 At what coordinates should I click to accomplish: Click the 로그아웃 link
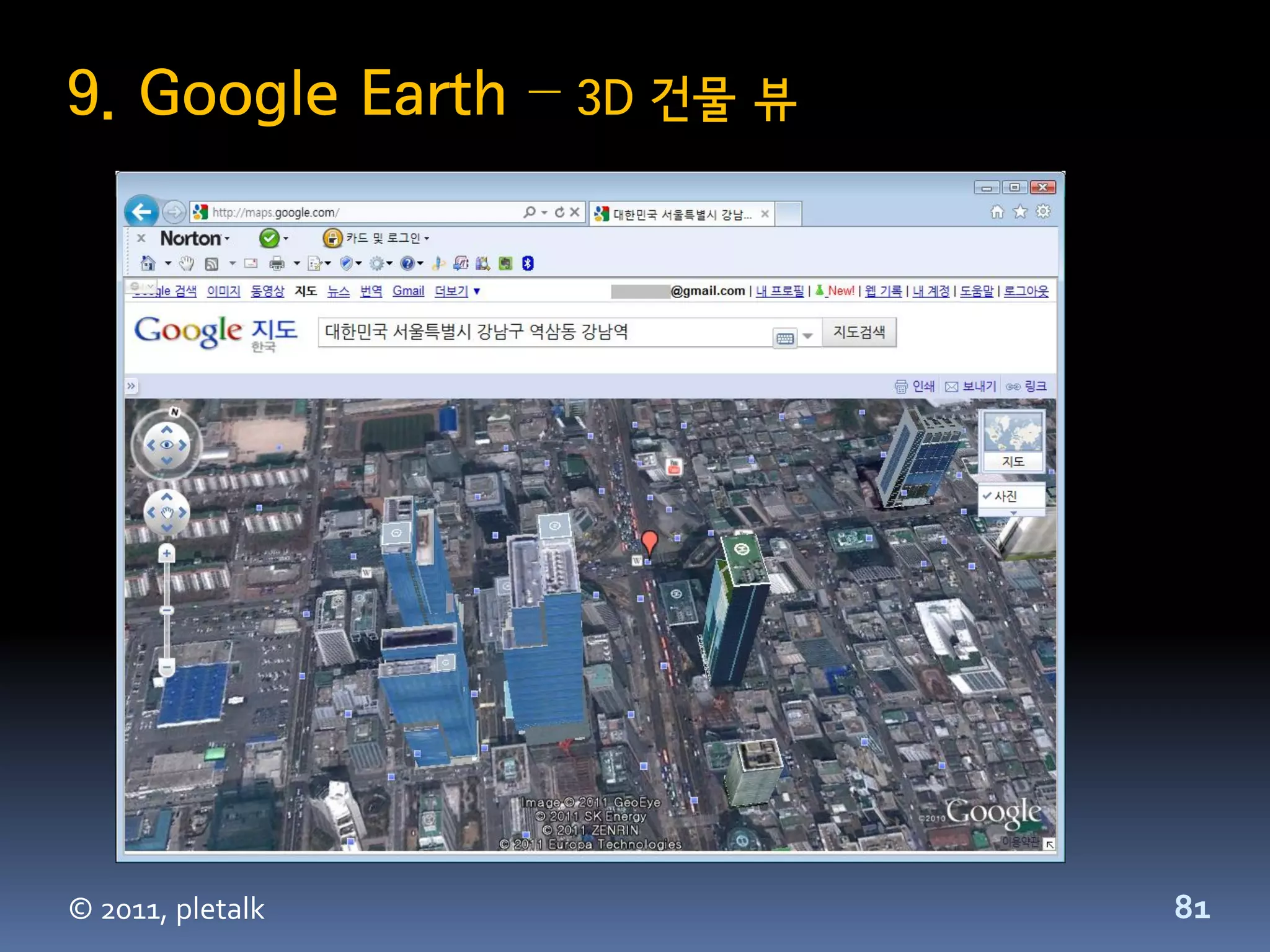tap(1026, 291)
